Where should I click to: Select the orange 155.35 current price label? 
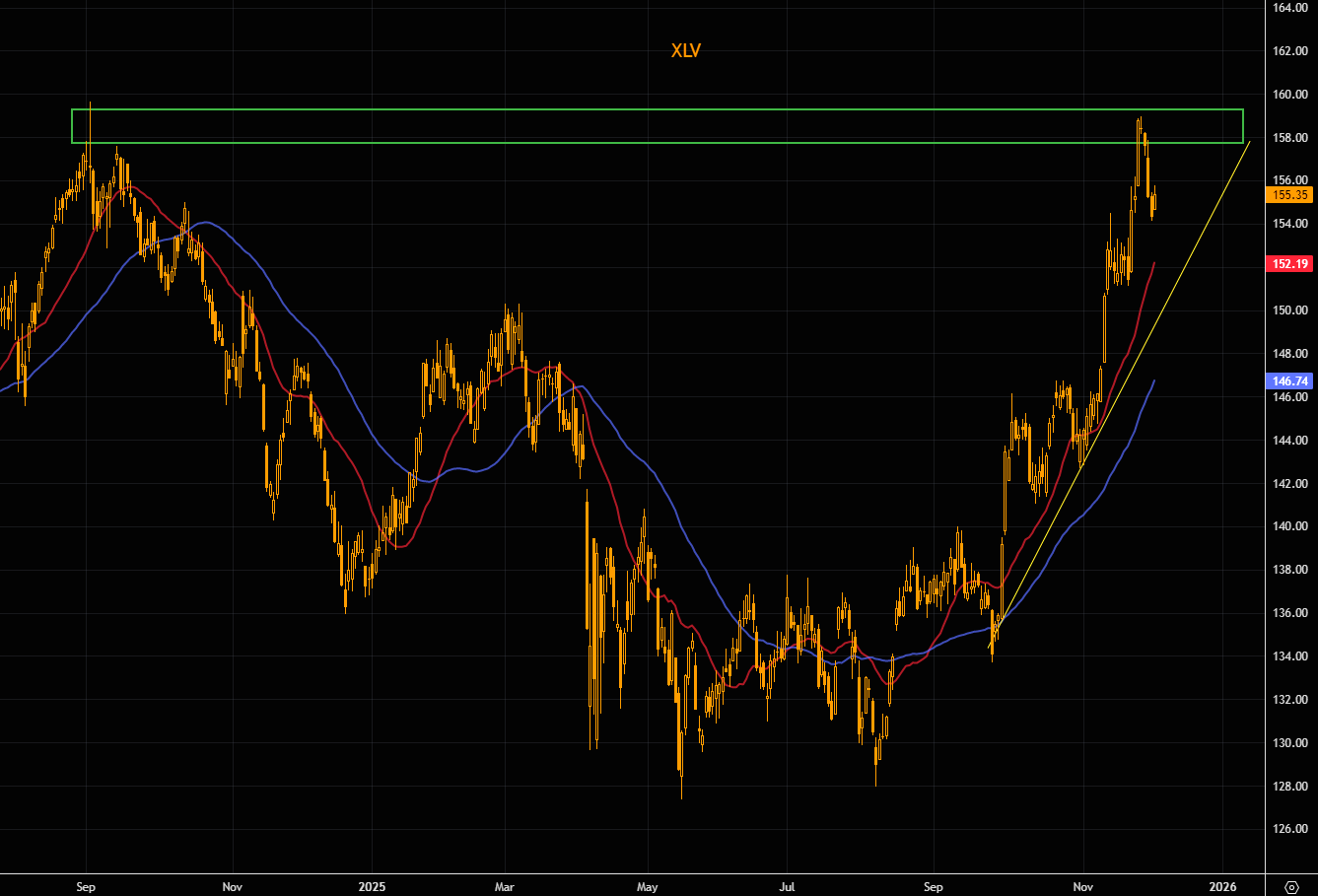point(1290,195)
